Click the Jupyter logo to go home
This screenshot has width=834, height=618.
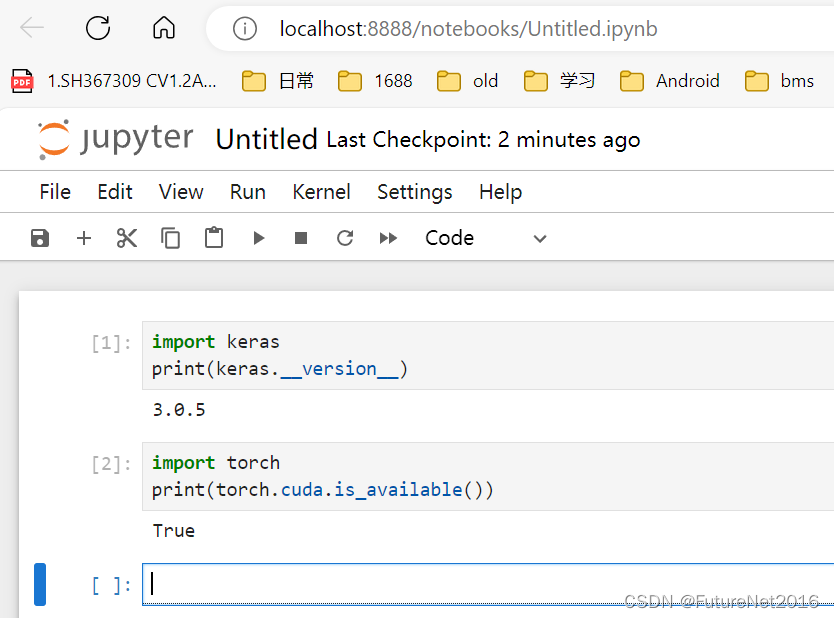(115, 139)
